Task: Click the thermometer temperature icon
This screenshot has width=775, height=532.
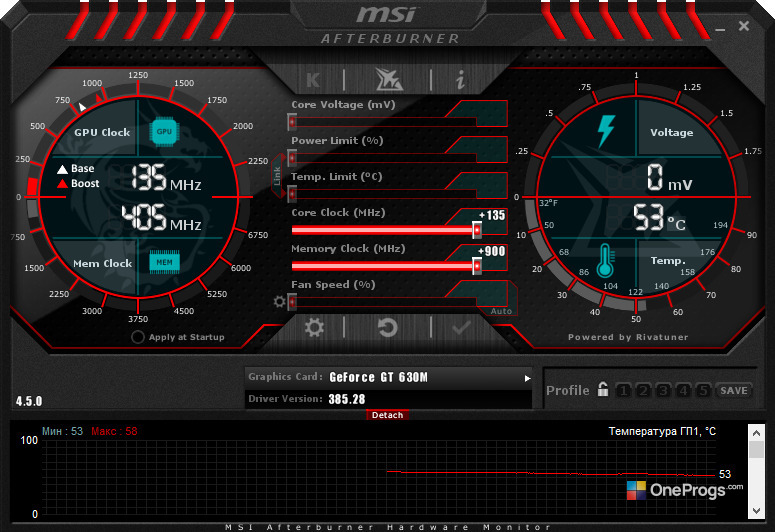Action: point(606,261)
